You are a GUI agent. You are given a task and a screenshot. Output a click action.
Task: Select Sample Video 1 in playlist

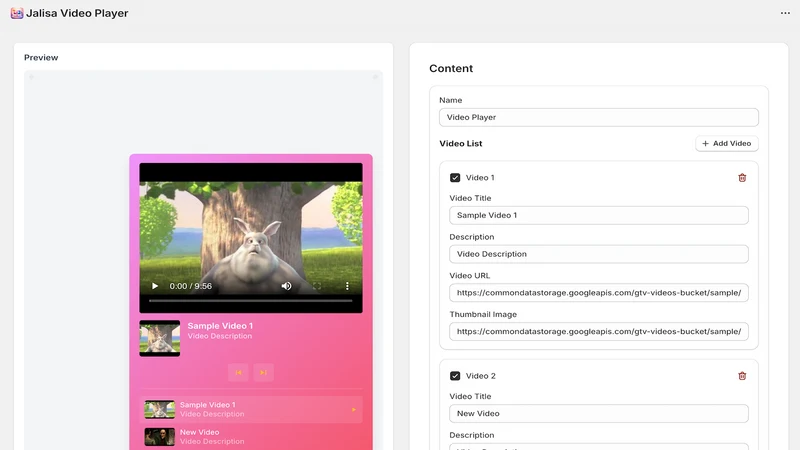pyautogui.click(x=251, y=409)
